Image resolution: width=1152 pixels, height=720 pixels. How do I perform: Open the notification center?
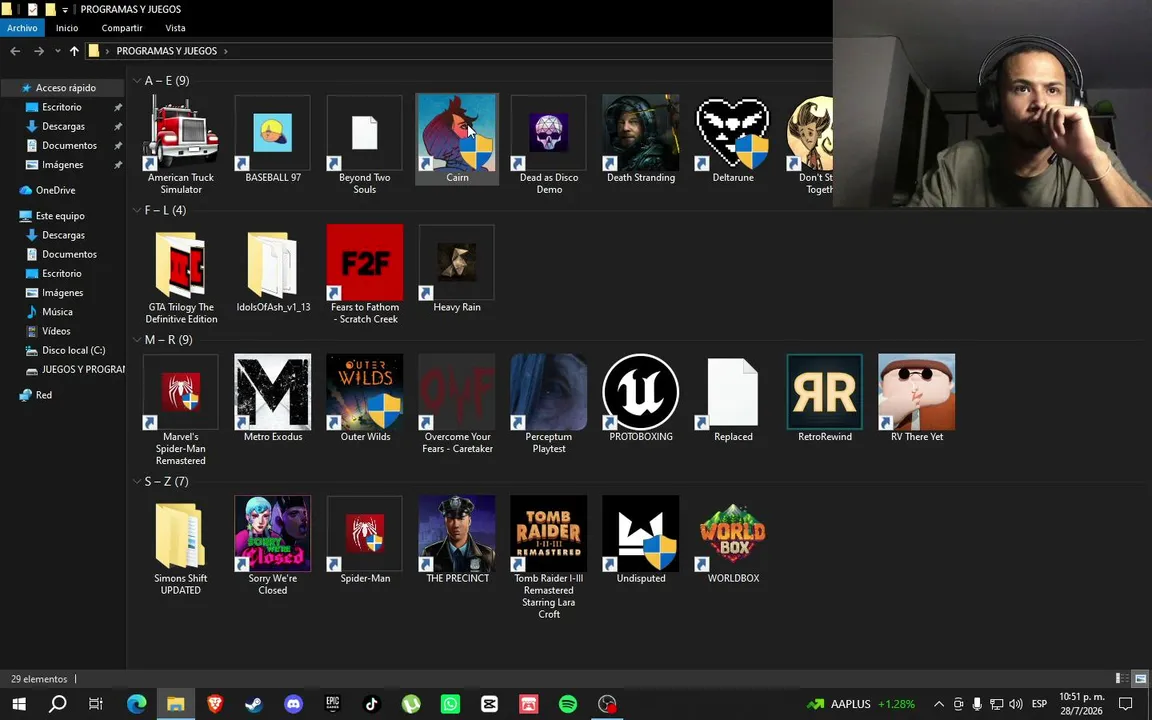click(x=1126, y=704)
